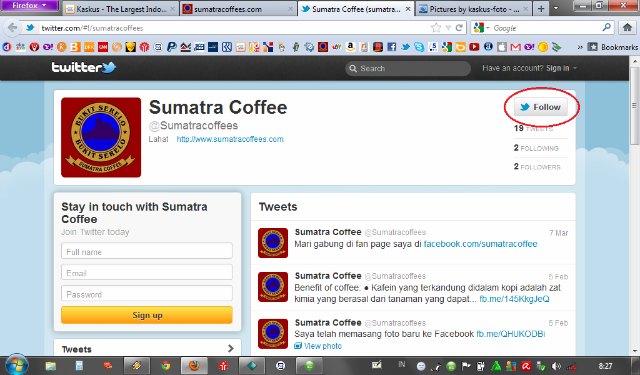Viewport: 640px width, 375px height.
Task: Open Windows Explorer from the taskbar
Action: pos(51,365)
